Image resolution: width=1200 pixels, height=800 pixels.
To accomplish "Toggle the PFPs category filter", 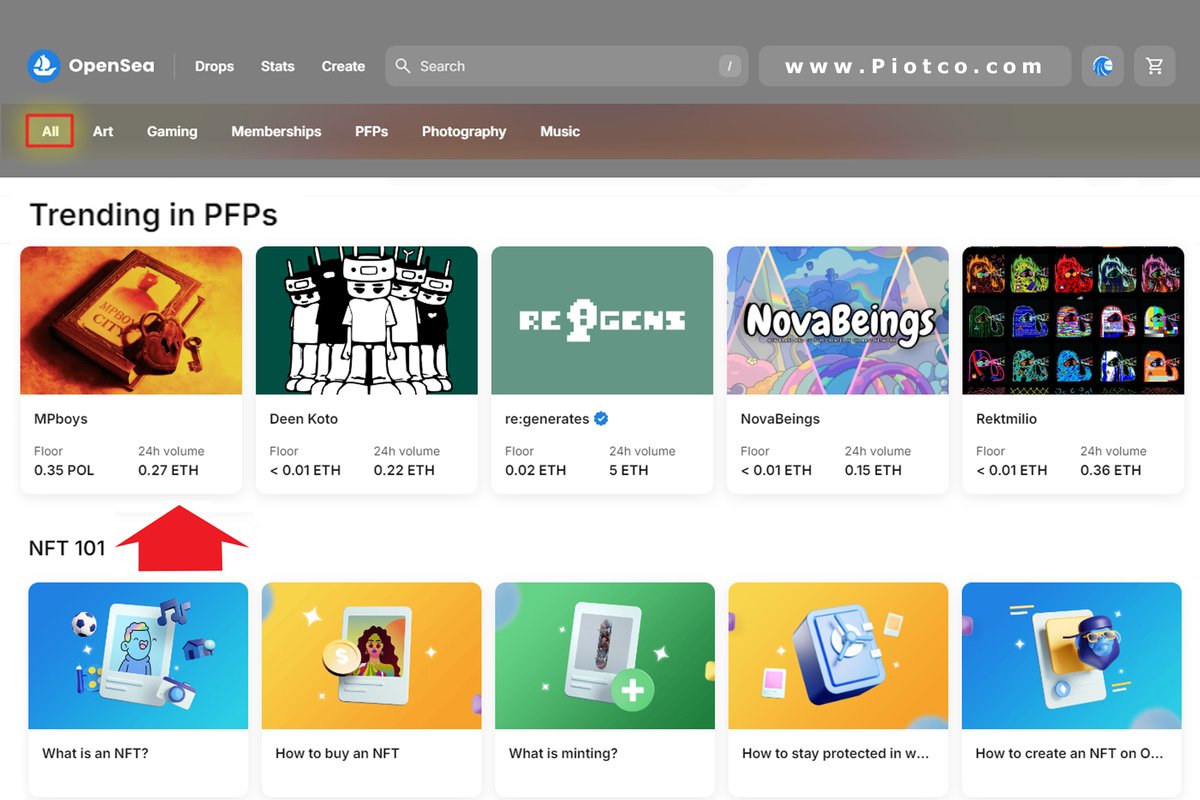I will pyautogui.click(x=371, y=131).
